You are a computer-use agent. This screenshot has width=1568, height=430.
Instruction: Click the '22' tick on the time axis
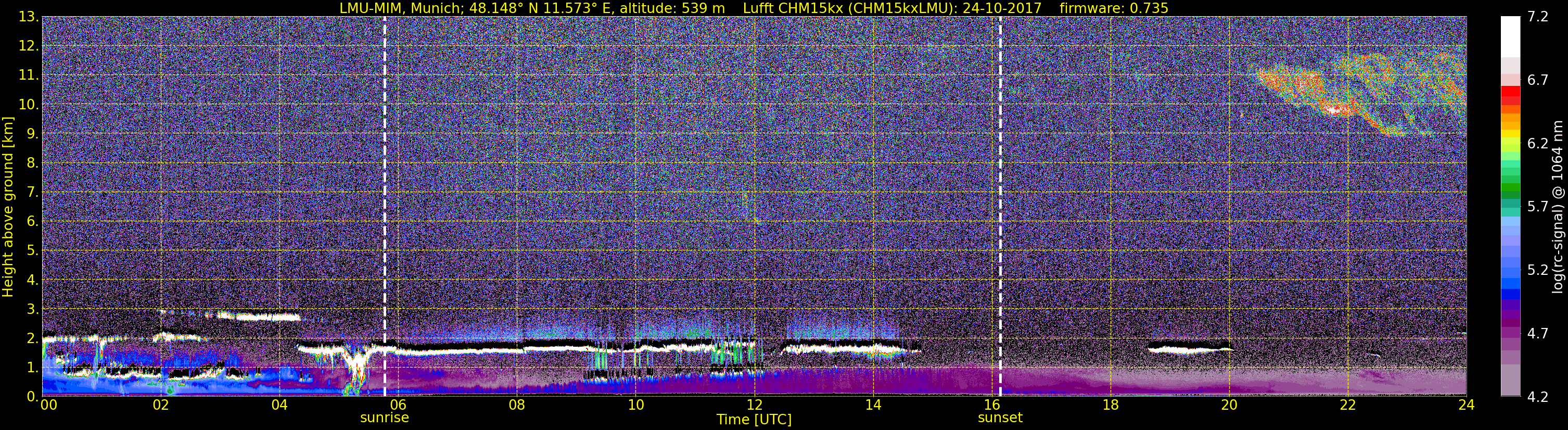coord(1348,405)
